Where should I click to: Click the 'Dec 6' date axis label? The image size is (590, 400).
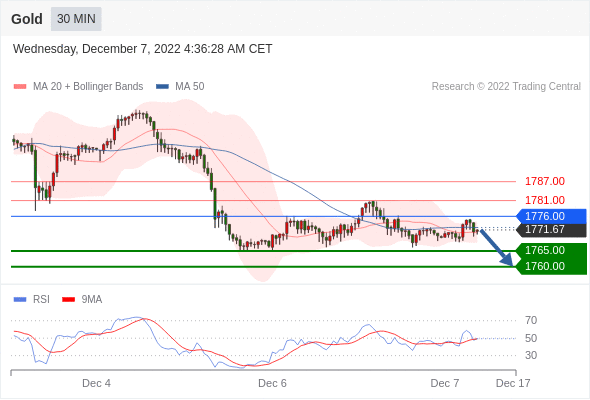point(272,383)
